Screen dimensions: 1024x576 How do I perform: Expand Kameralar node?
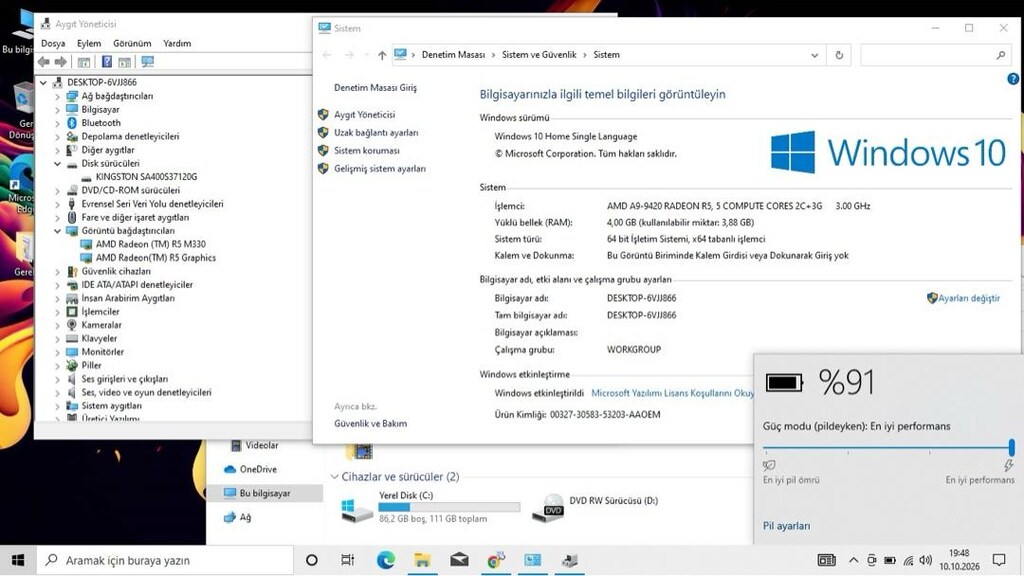click(x=57, y=325)
